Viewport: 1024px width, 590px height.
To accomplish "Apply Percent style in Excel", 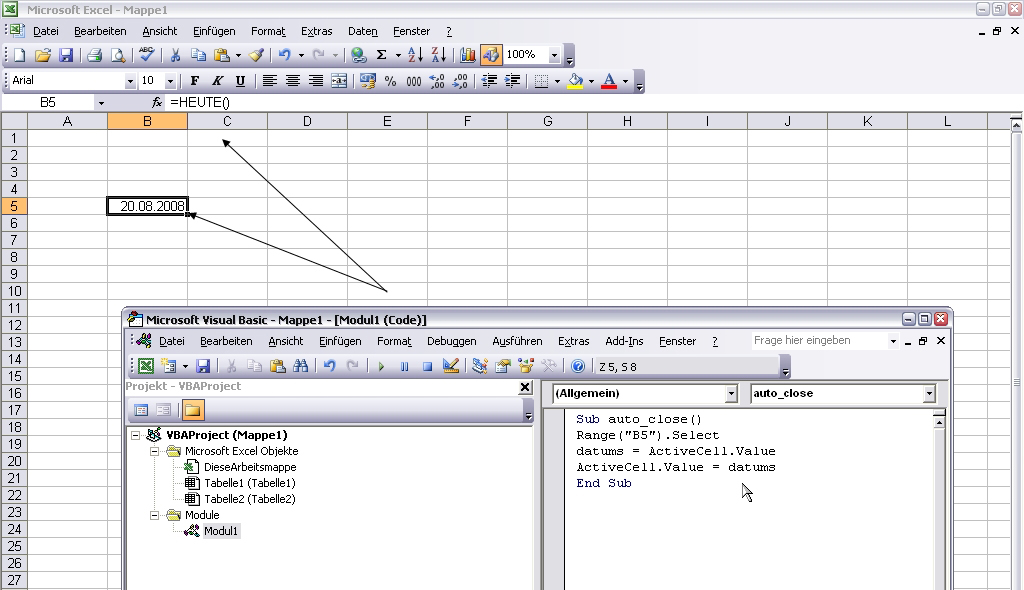I will (x=391, y=81).
